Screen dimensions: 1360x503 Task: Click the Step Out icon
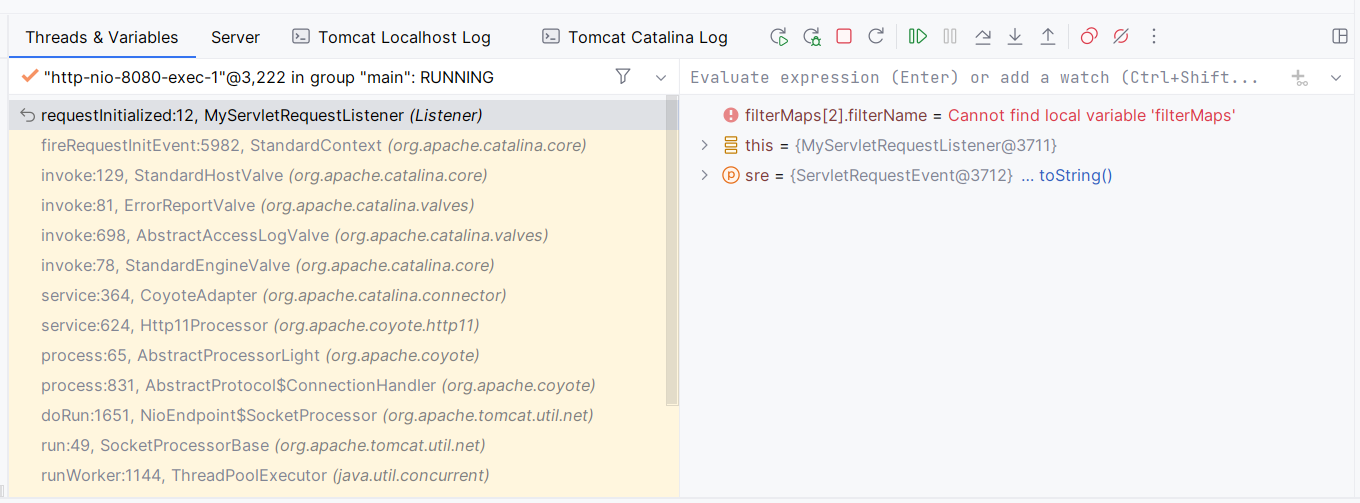point(1048,37)
